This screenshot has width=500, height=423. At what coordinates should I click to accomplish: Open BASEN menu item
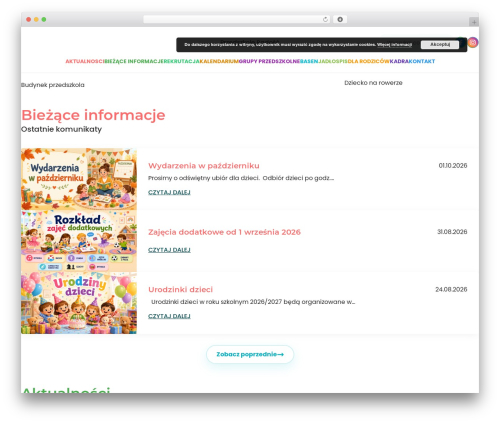[x=309, y=61]
